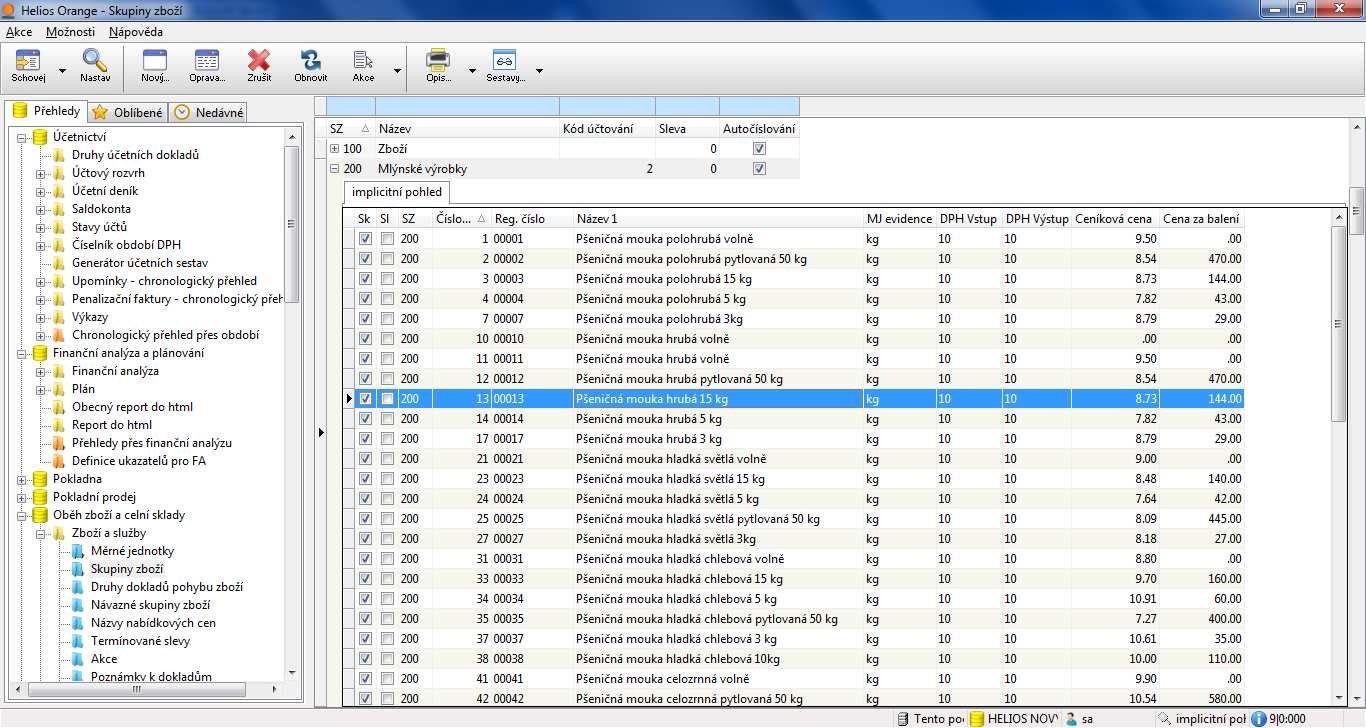Sort by Reg. číslo column header
Viewport: 1366px width, 728px height.
(531, 218)
